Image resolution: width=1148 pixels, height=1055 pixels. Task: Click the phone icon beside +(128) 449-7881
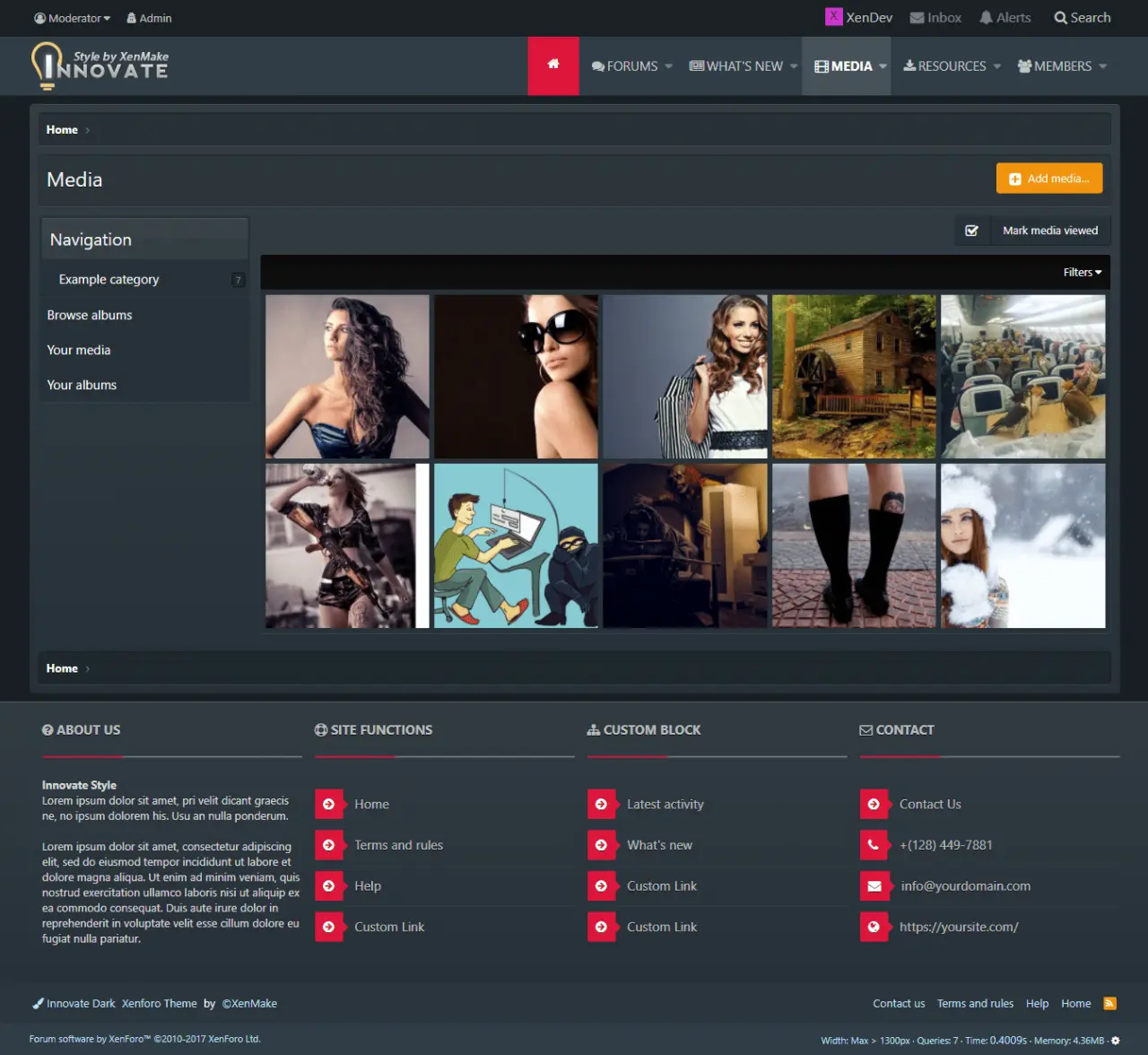[x=874, y=845]
